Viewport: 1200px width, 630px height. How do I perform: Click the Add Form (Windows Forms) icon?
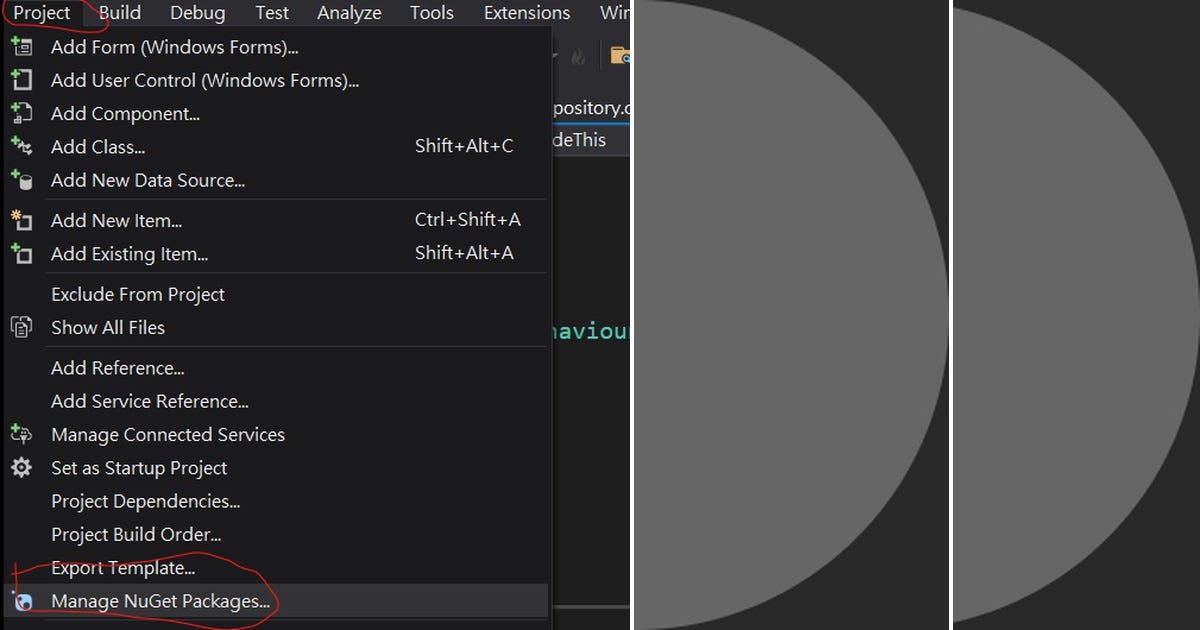pos(21,47)
